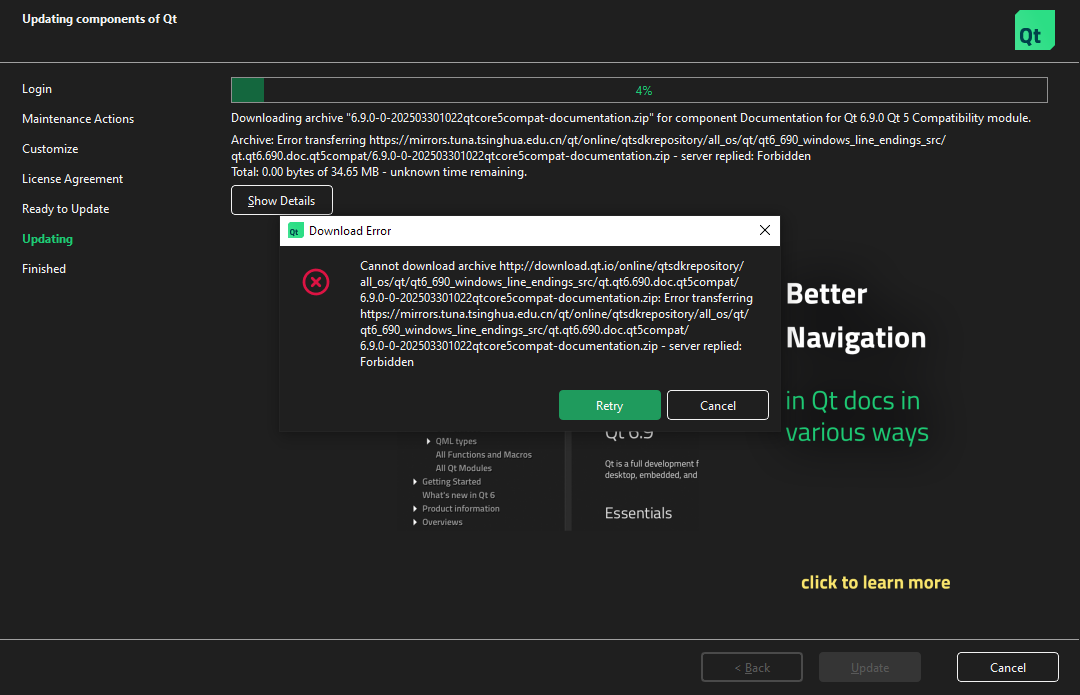Select the Updating step
The height and width of the screenshot is (695, 1080).
48,238
